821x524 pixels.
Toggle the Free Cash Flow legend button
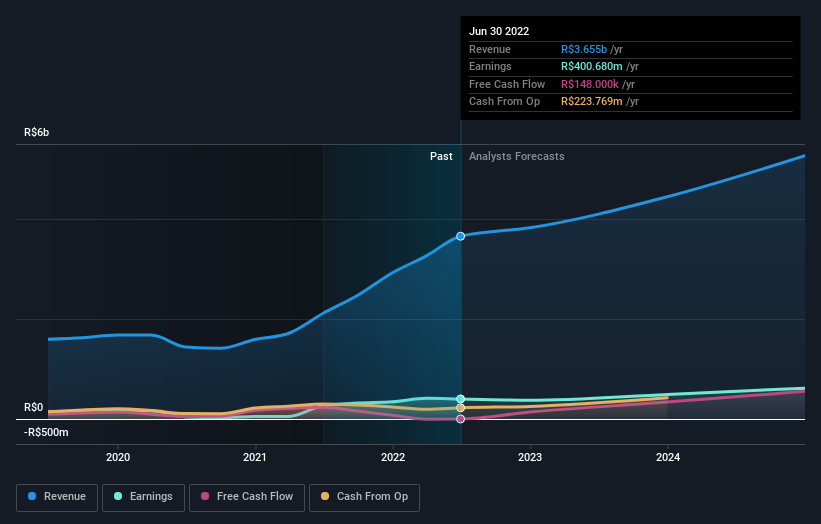pos(247,497)
